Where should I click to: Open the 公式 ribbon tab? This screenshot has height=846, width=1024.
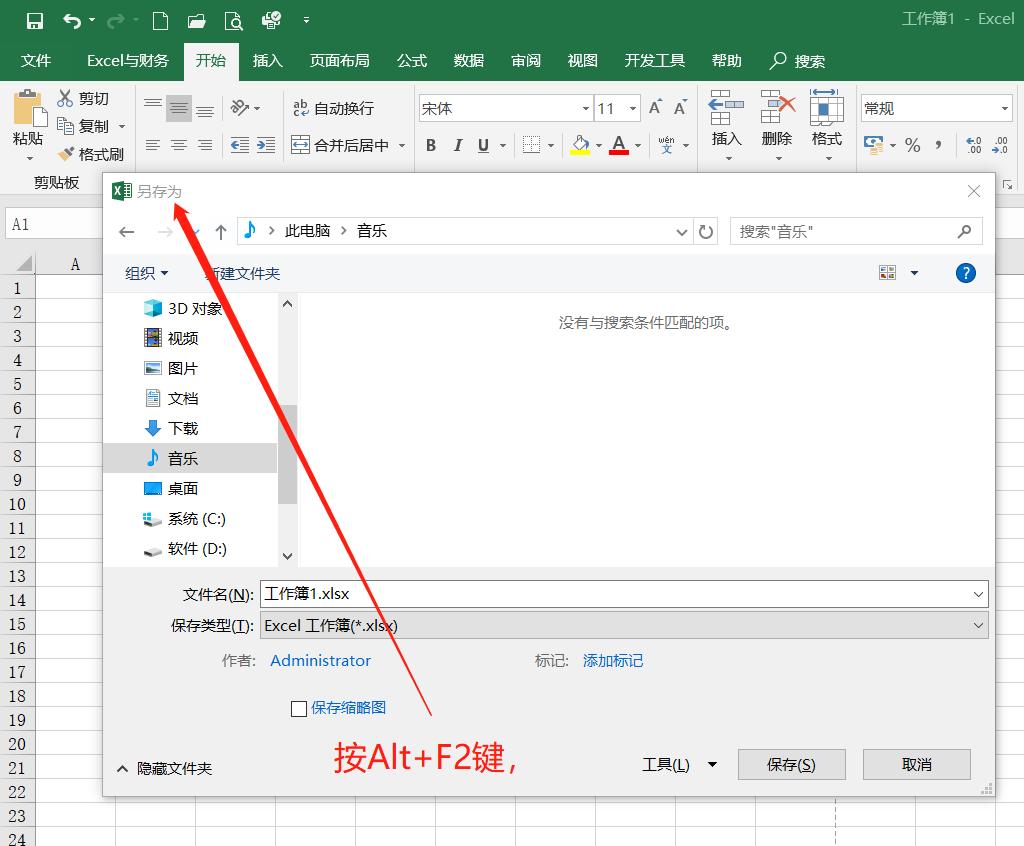click(411, 61)
